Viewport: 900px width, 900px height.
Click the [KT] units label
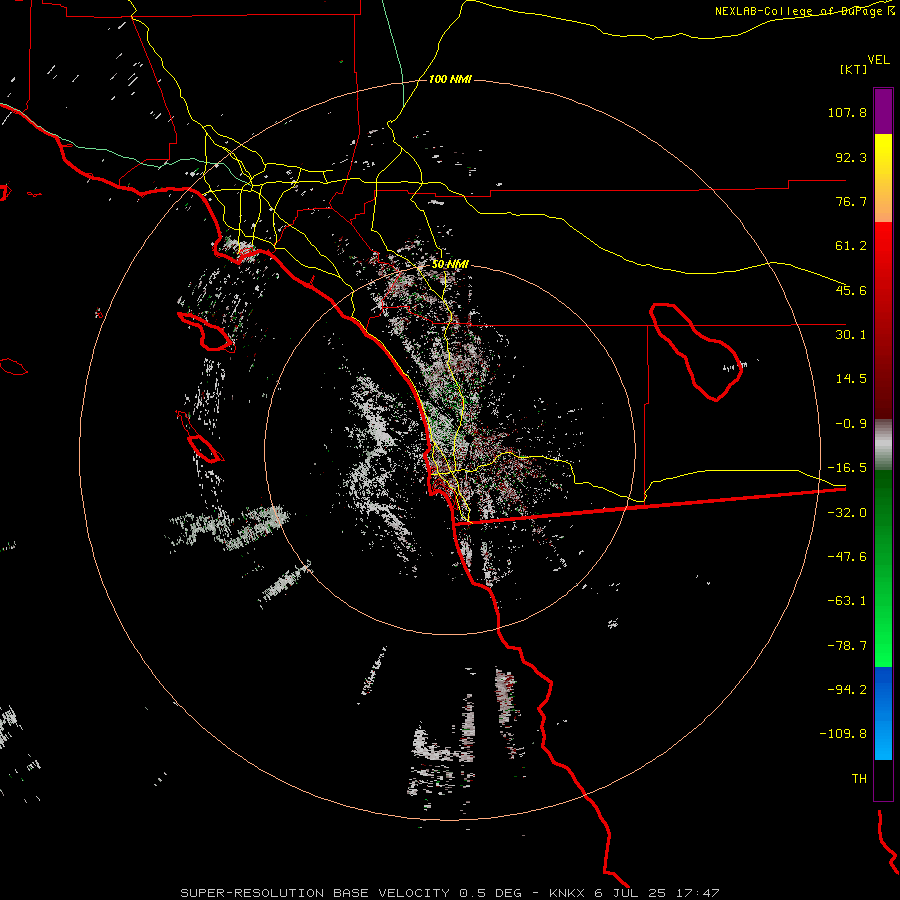(x=854, y=69)
